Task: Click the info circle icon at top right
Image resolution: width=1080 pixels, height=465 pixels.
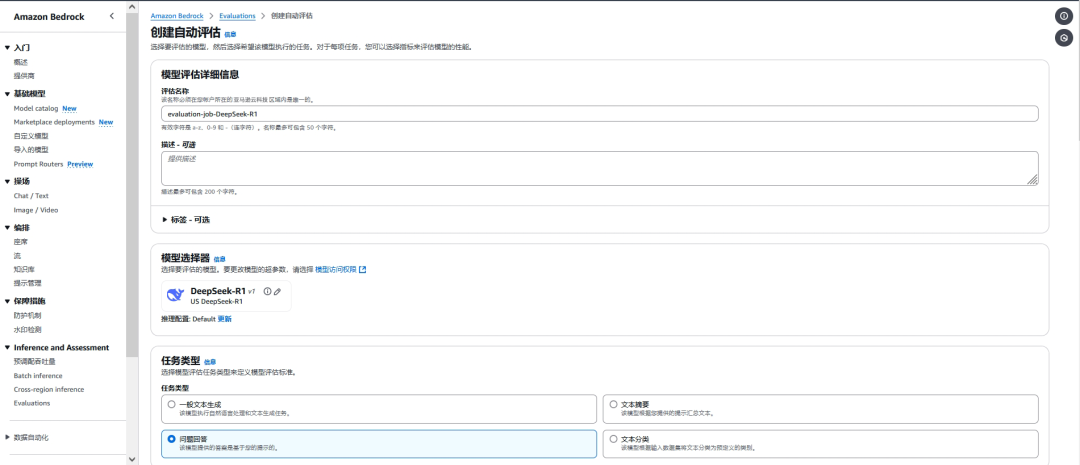Action: point(1064,16)
